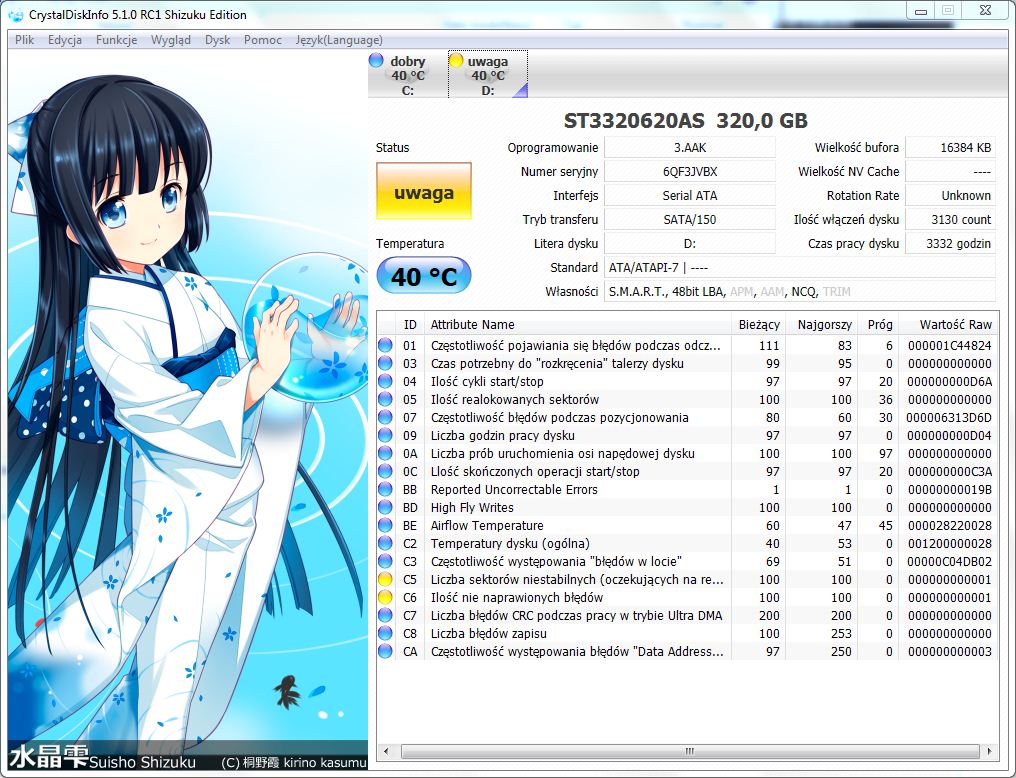Click the blue status orb for attribute 01

click(386, 345)
